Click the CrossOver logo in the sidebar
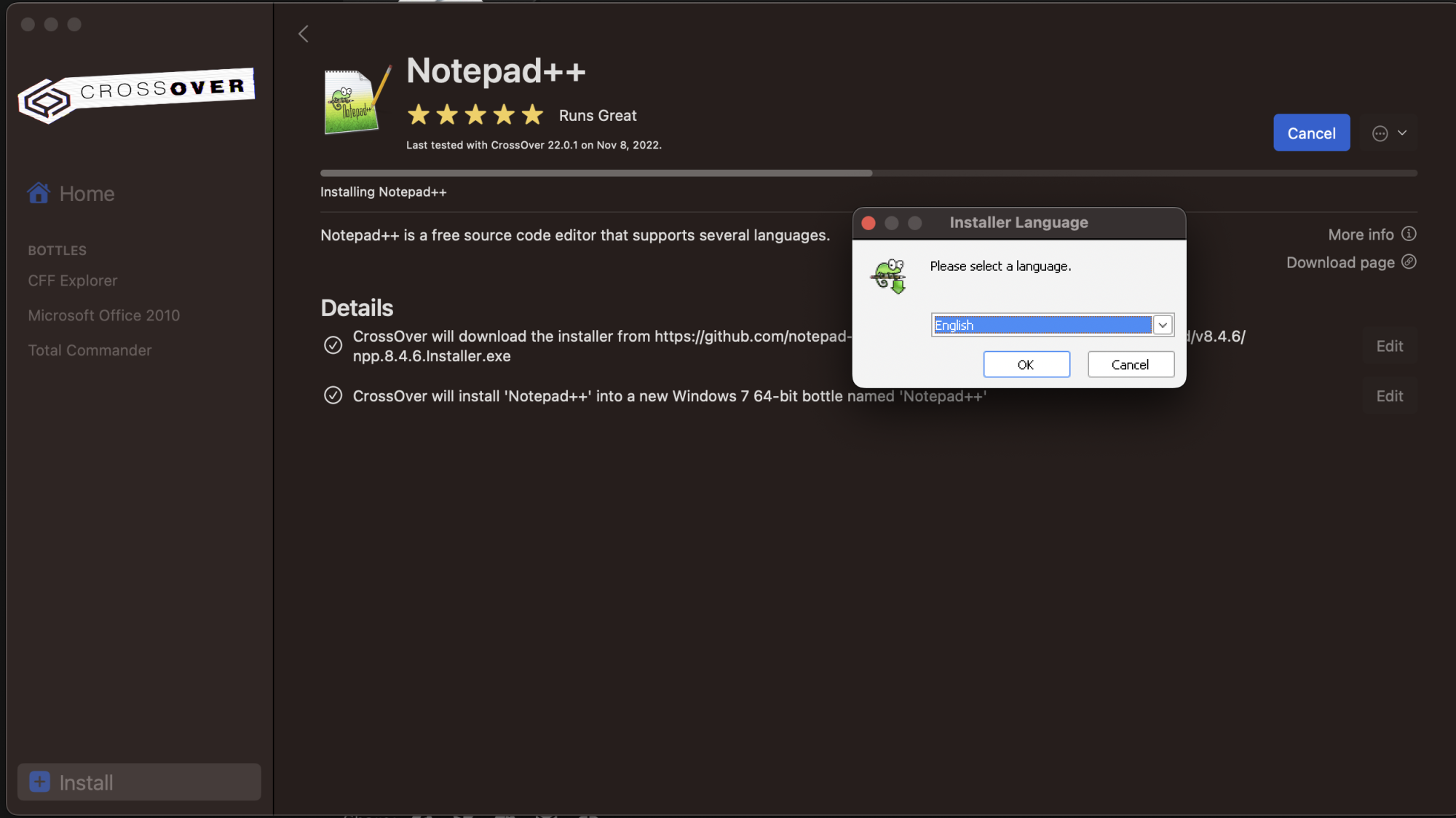Viewport: 1456px width, 818px height. (x=137, y=96)
